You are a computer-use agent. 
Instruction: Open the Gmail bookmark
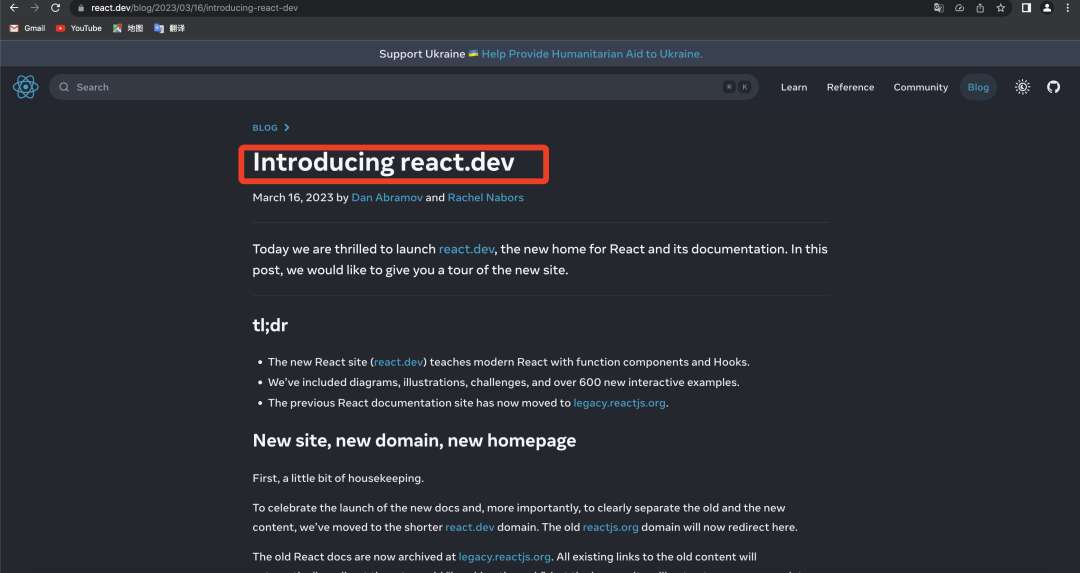point(28,28)
